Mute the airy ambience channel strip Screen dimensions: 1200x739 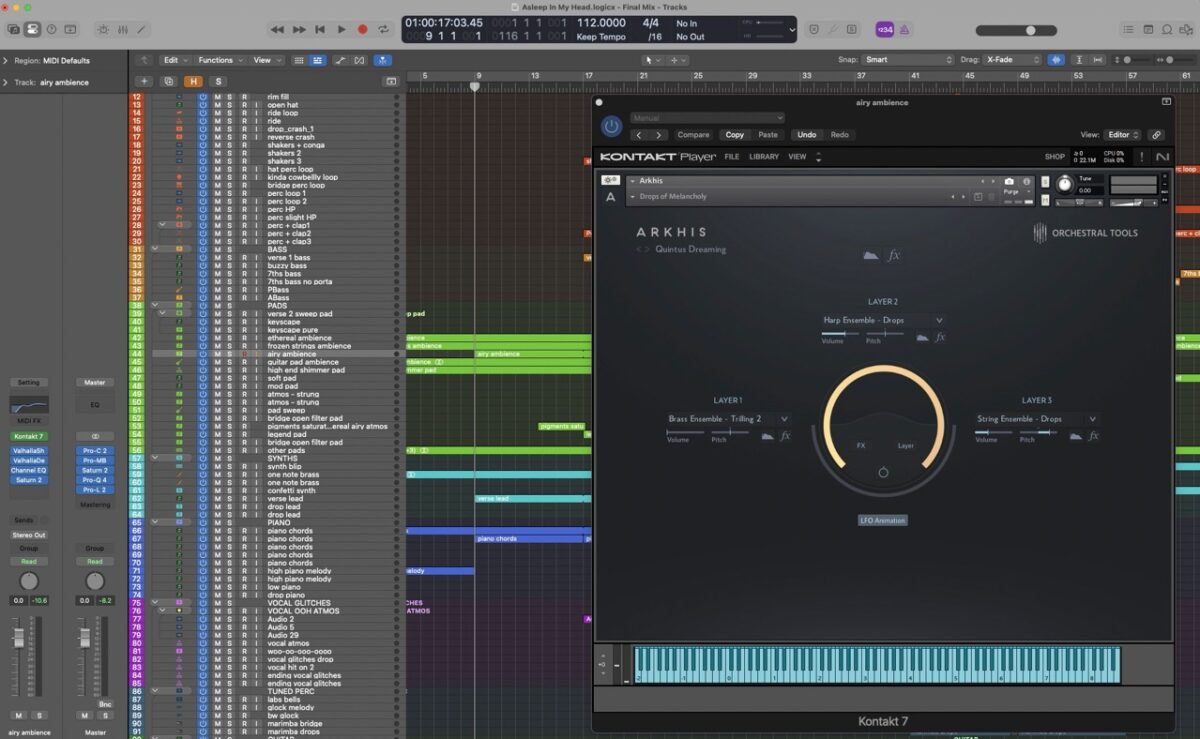point(18,715)
